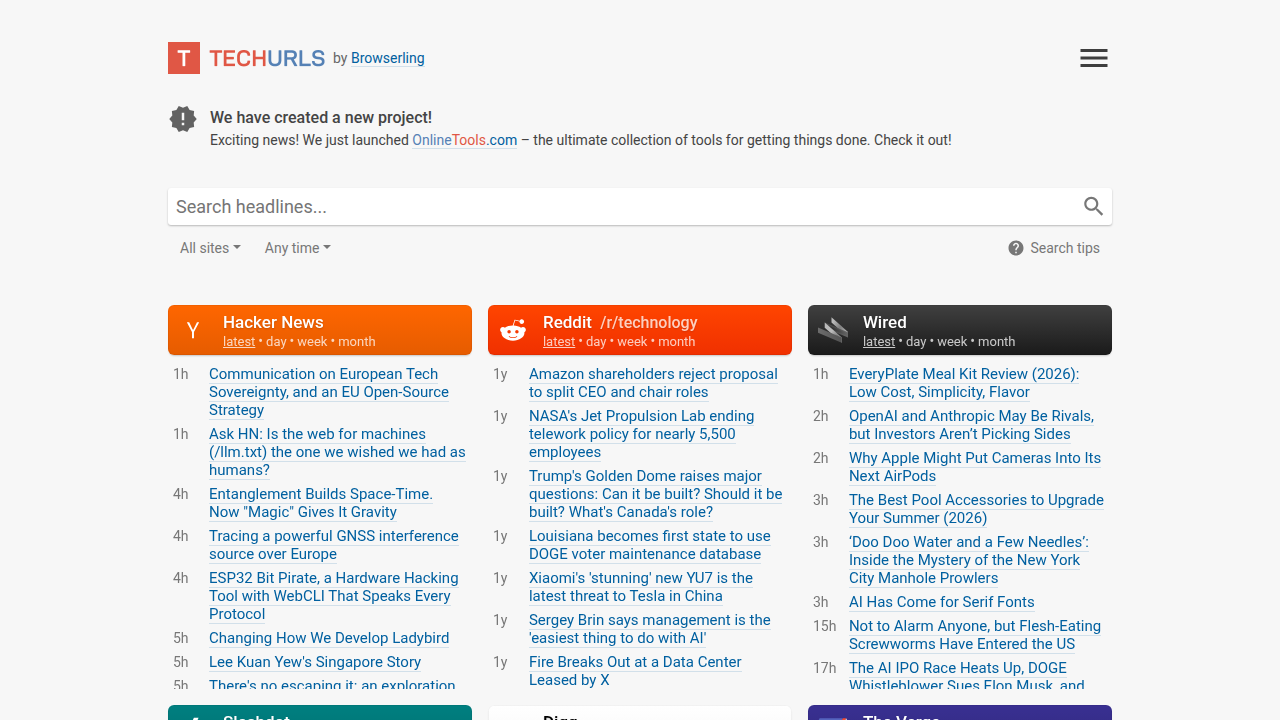
Task: Open the OnlineTools.com link
Action: coord(465,140)
